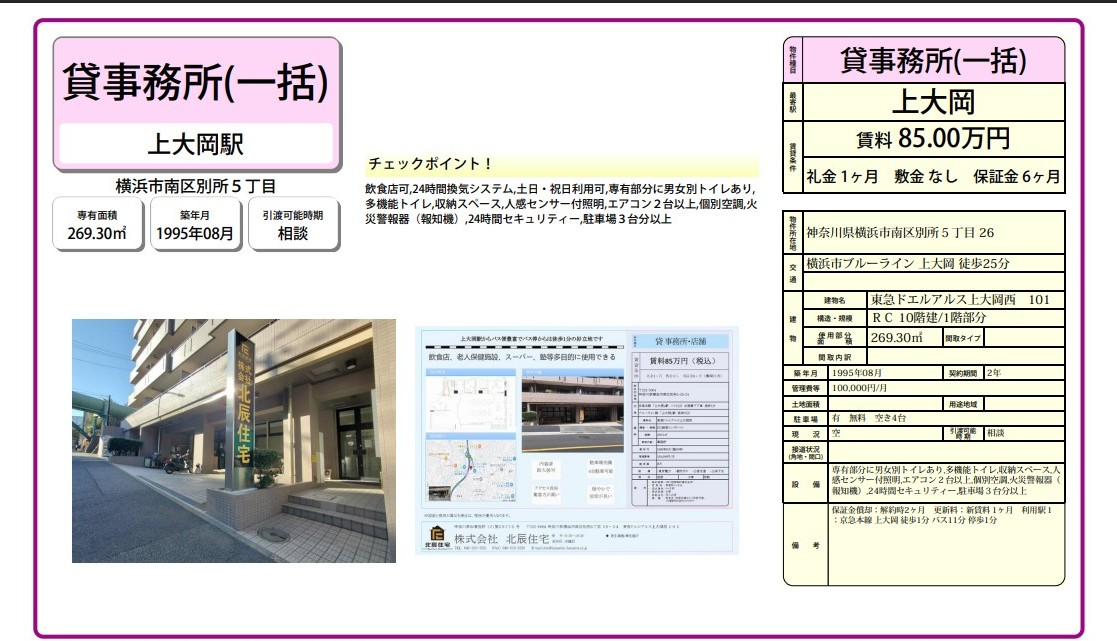This screenshot has width=1117, height=641.
Task: Click the 駐車場 label
Action: pos(805,419)
